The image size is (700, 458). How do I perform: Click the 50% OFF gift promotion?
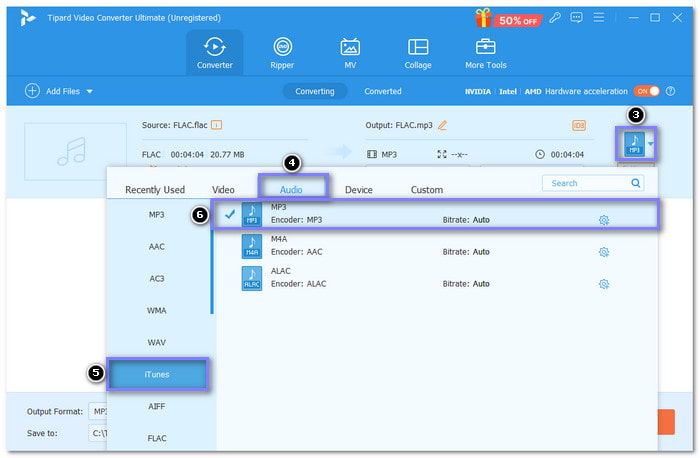[x=508, y=19]
